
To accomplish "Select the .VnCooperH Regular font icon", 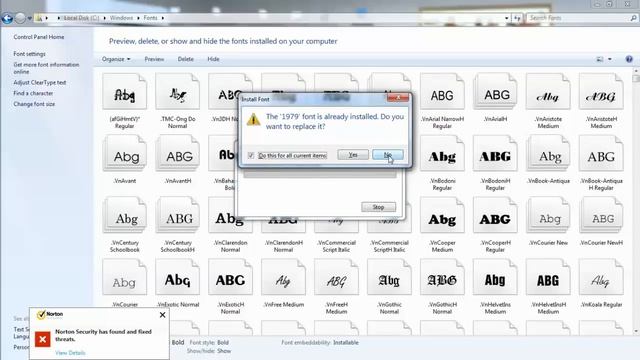I will click(495, 216).
